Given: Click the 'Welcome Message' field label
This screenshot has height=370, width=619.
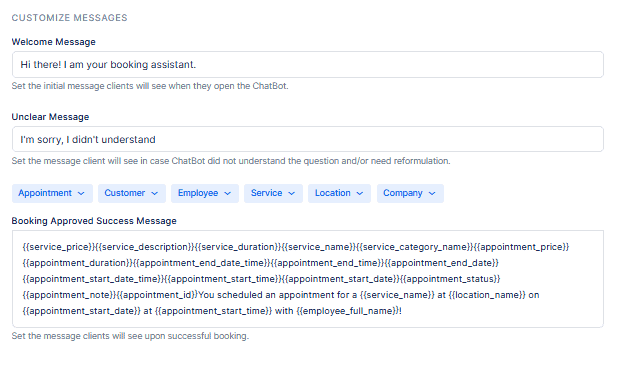Looking at the screenshot, I should click(53, 42).
